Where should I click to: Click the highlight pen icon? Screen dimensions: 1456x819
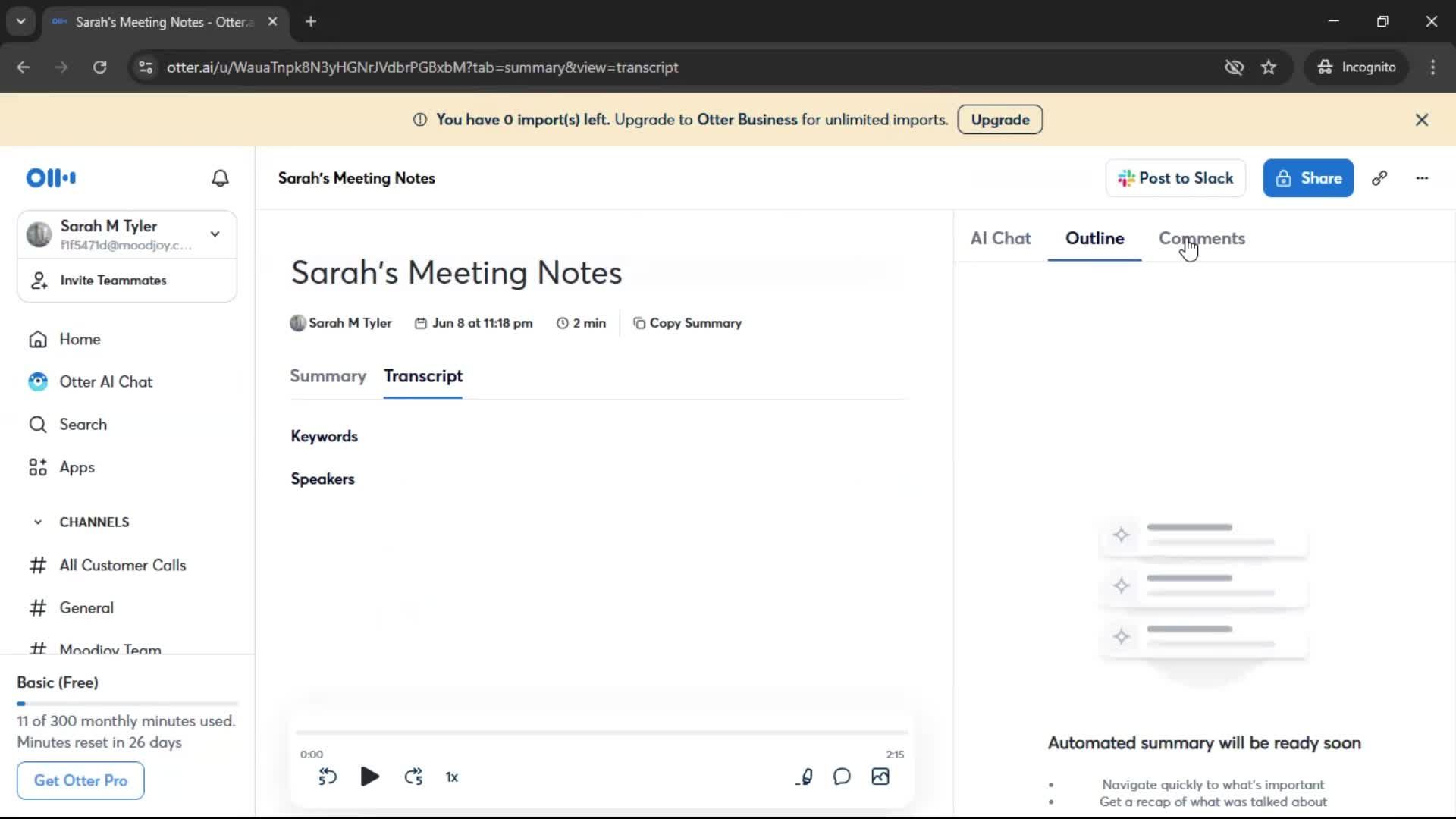805,777
